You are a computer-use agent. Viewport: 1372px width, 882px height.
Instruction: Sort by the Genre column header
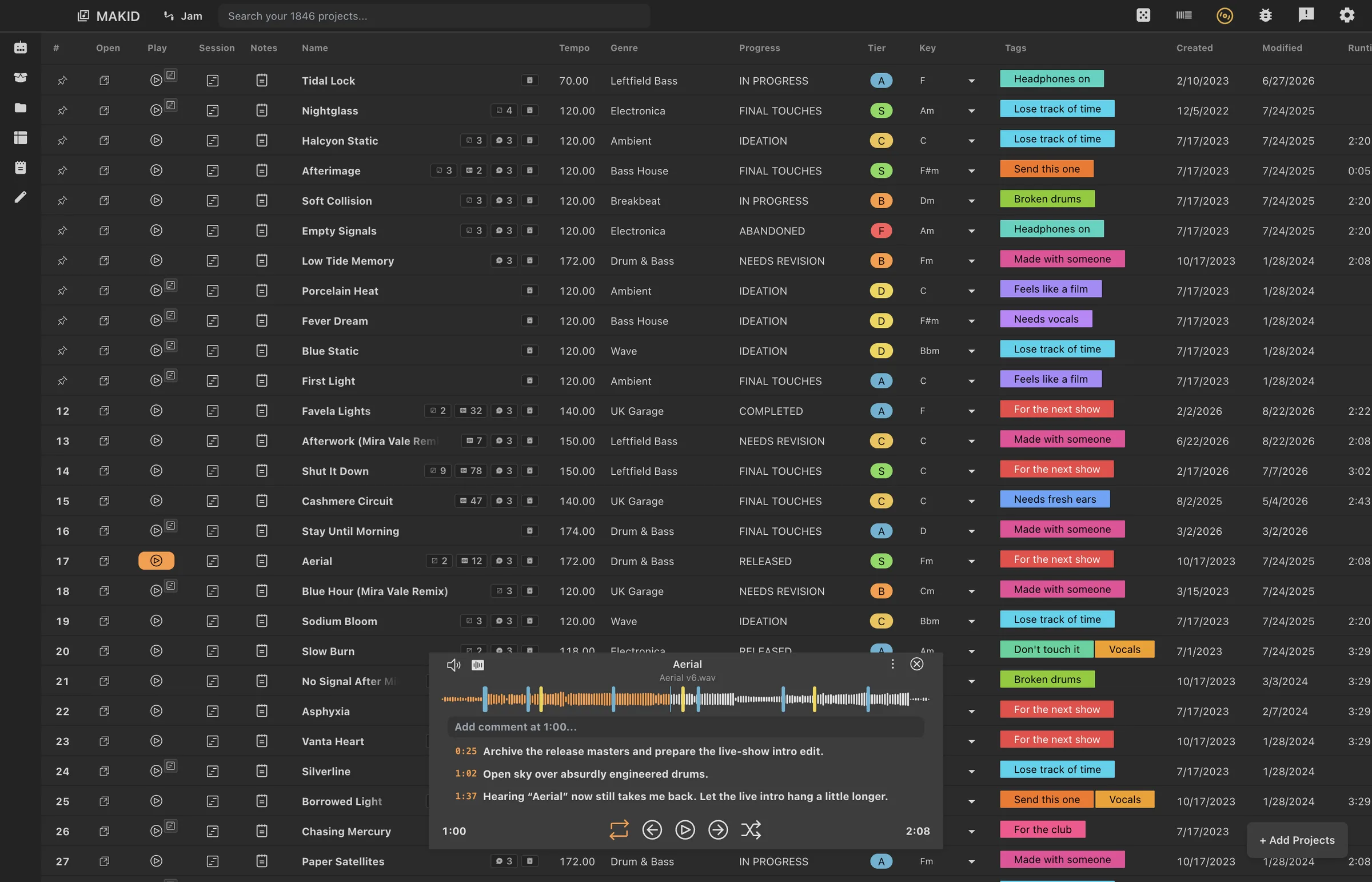point(624,48)
